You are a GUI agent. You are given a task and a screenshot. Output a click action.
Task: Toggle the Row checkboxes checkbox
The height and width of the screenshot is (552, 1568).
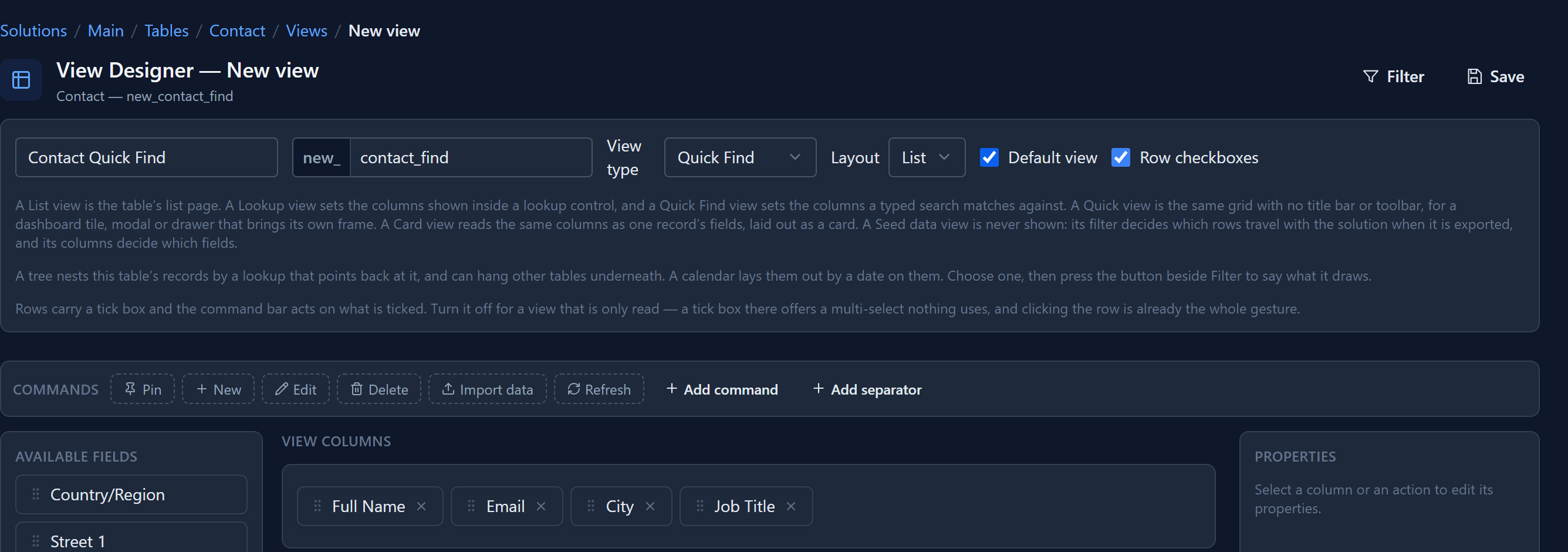1121,157
